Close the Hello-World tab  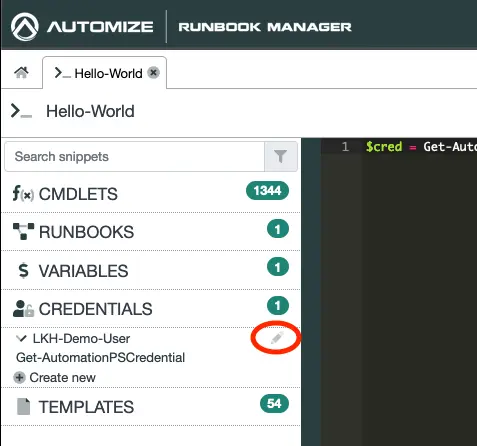(153, 72)
